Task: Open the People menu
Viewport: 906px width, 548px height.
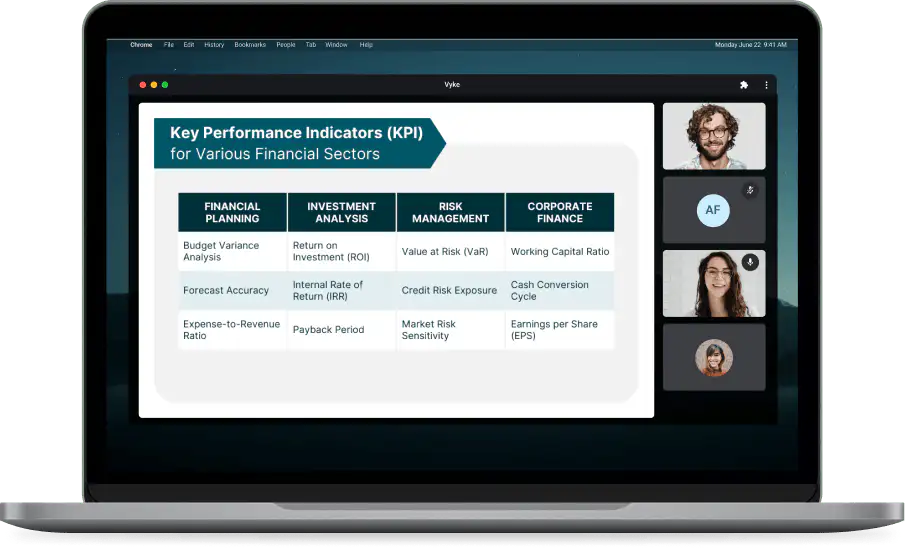Action: (x=286, y=45)
